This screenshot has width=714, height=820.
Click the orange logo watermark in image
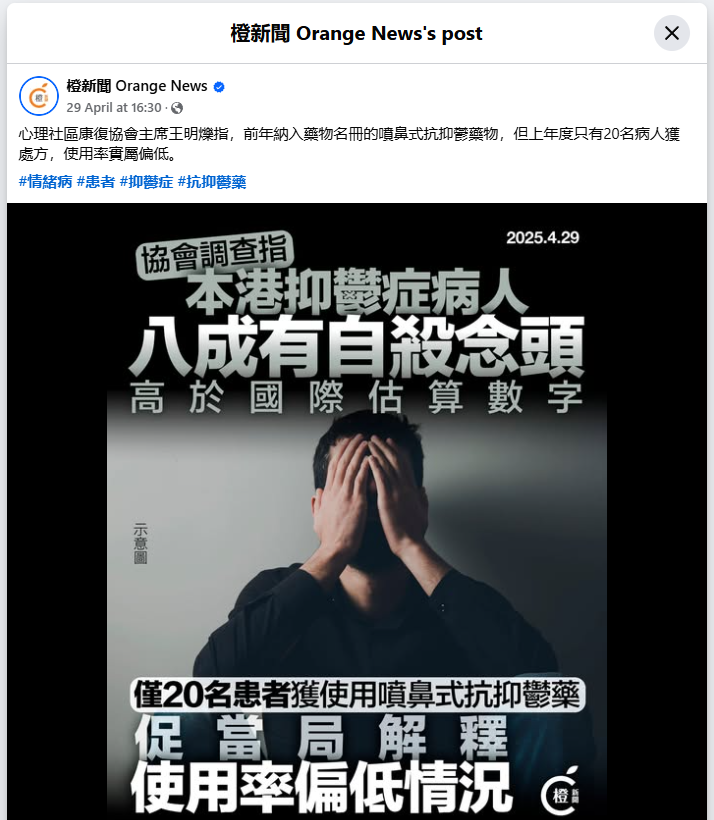(560, 793)
